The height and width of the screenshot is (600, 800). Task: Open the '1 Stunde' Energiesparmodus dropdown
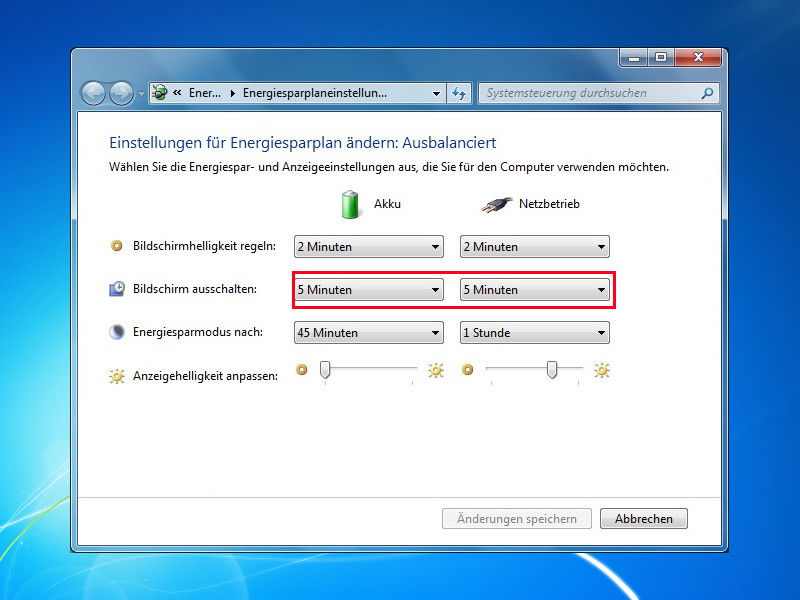click(x=535, y=332)
